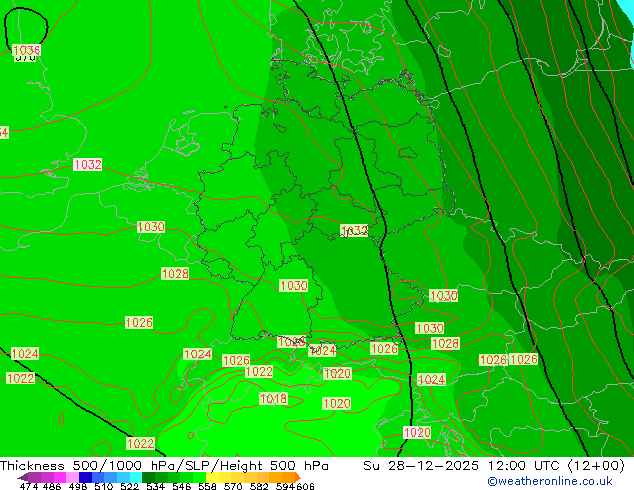
Task: Click the 1036 pressure label
Action: 27,50
